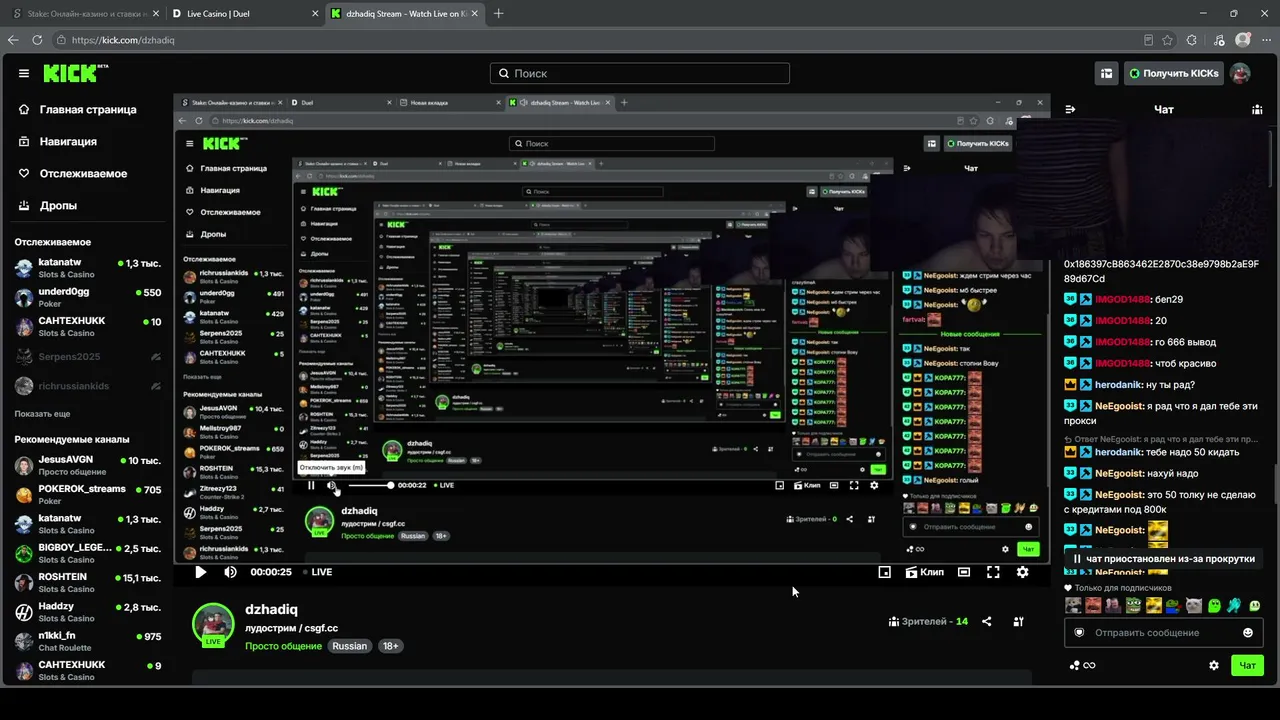Open the stream options icon right of the share icon
The height and width of the screenshot is (720, 1280).
point(1018,621)
